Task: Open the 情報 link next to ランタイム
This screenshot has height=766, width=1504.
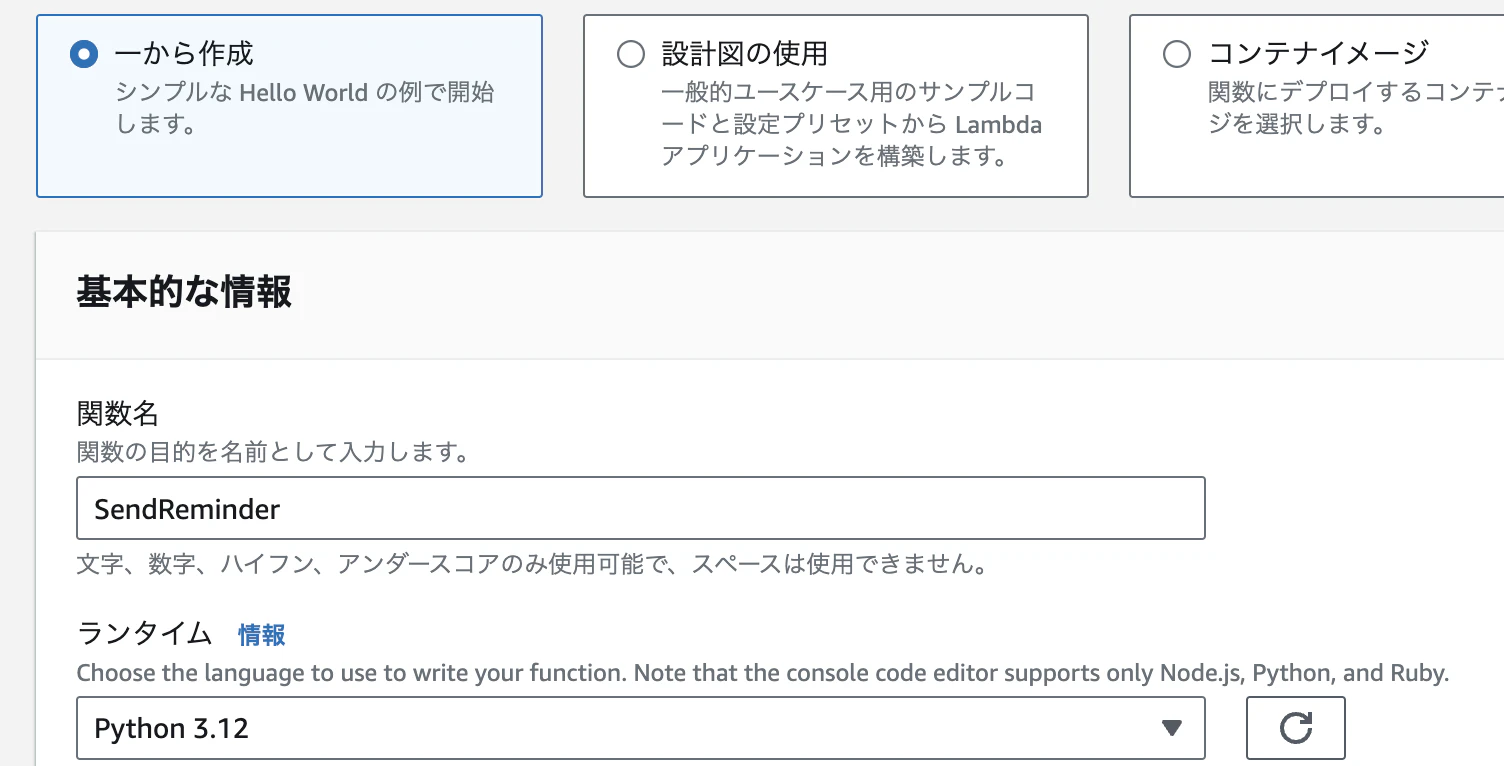Action: pos(262,635)
